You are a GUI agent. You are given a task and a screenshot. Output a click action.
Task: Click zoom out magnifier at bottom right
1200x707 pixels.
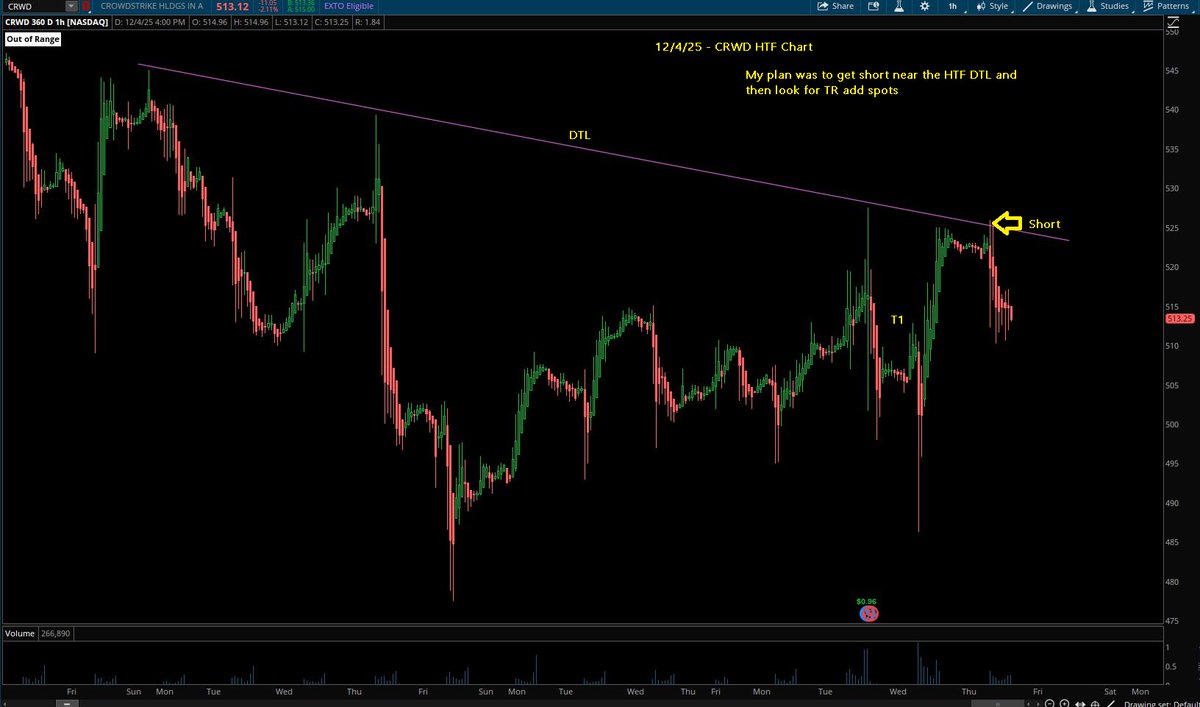pyautogui.click(x=1049, y=704)
